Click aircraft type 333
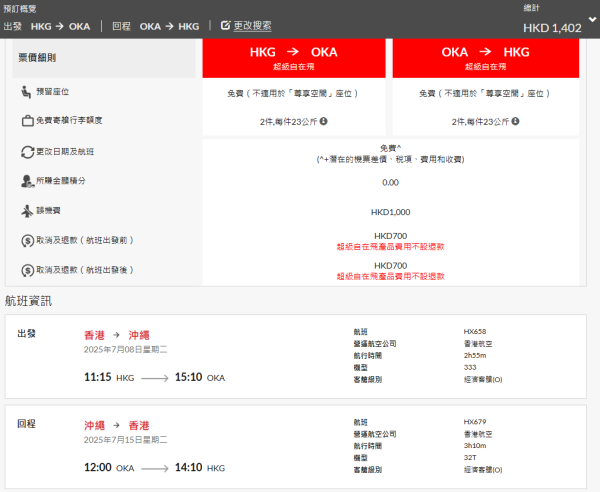The image size is (600, 492). click(470, 367)
